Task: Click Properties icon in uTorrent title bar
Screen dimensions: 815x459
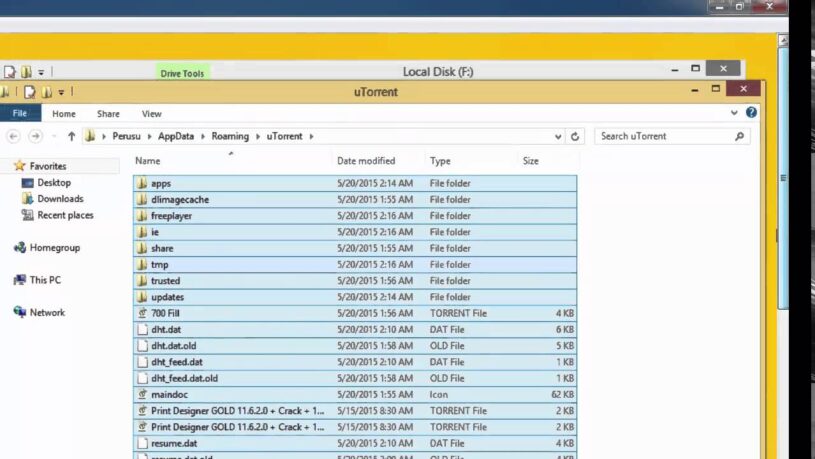Action: (x=30, y=92)
